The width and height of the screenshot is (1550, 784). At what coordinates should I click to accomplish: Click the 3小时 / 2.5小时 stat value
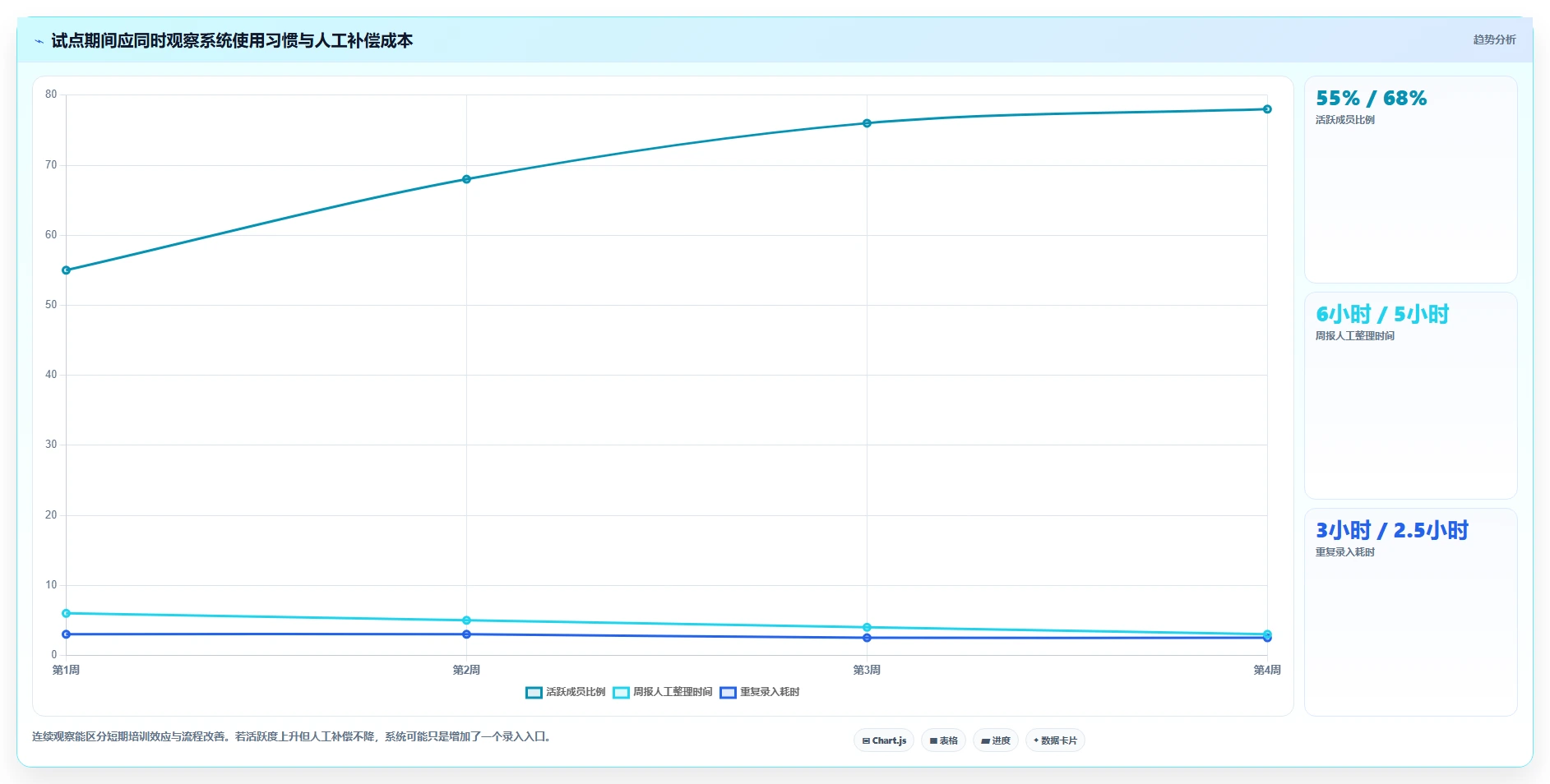(x=1392, y=530)
